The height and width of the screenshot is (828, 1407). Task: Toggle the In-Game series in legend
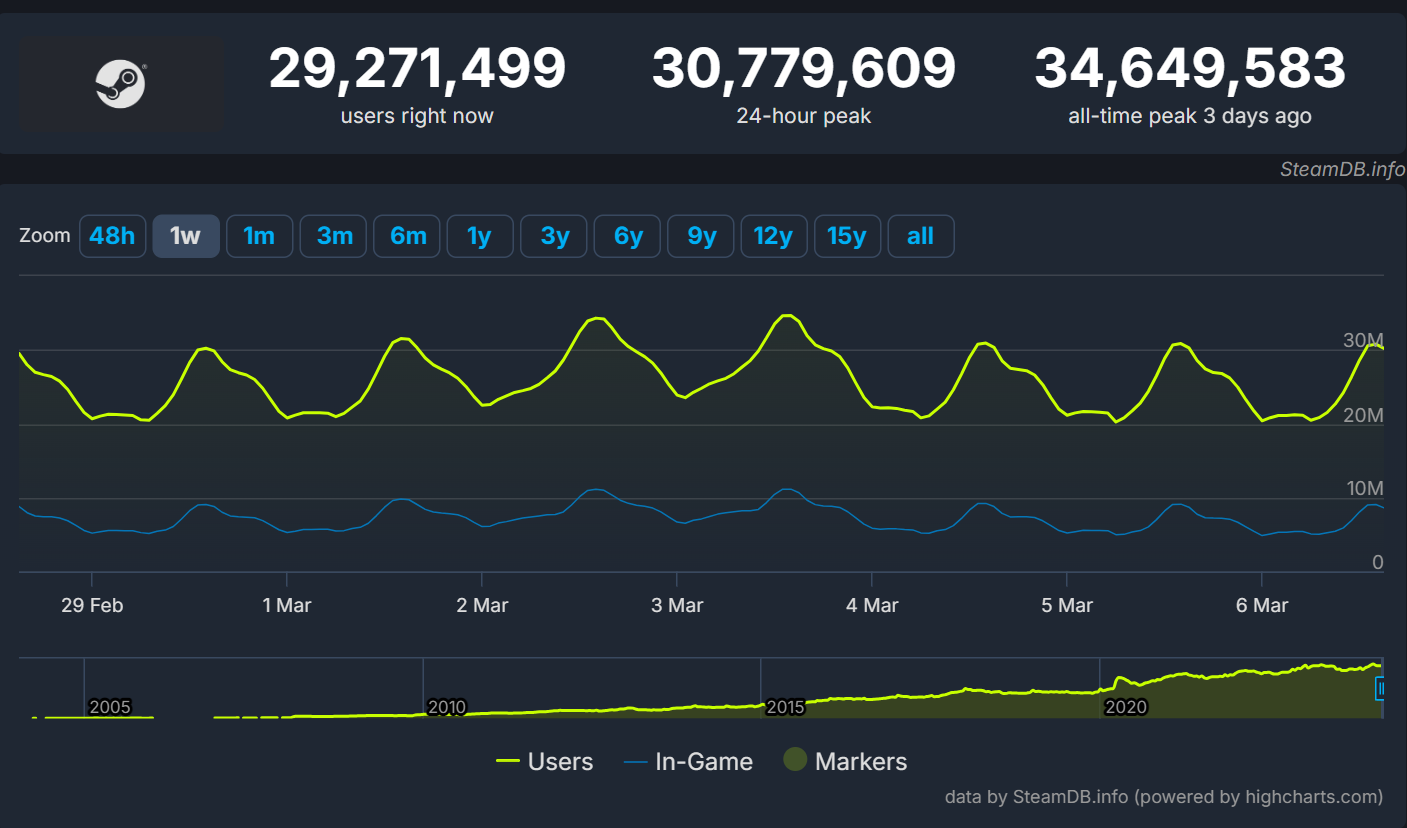tap(688, 762)
